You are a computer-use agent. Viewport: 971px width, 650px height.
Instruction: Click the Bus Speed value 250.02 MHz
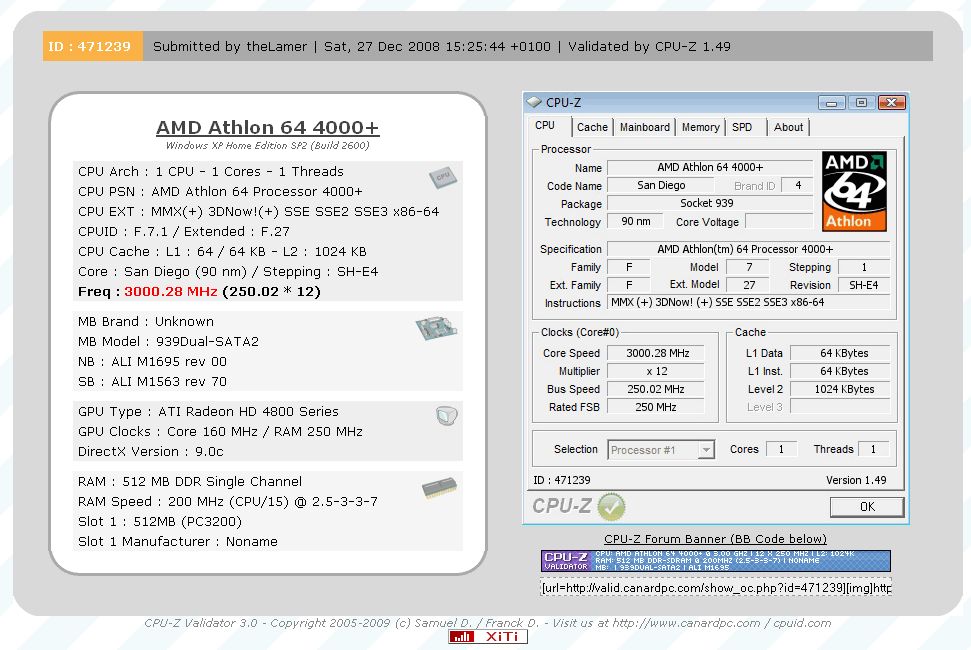click(656, 389)
